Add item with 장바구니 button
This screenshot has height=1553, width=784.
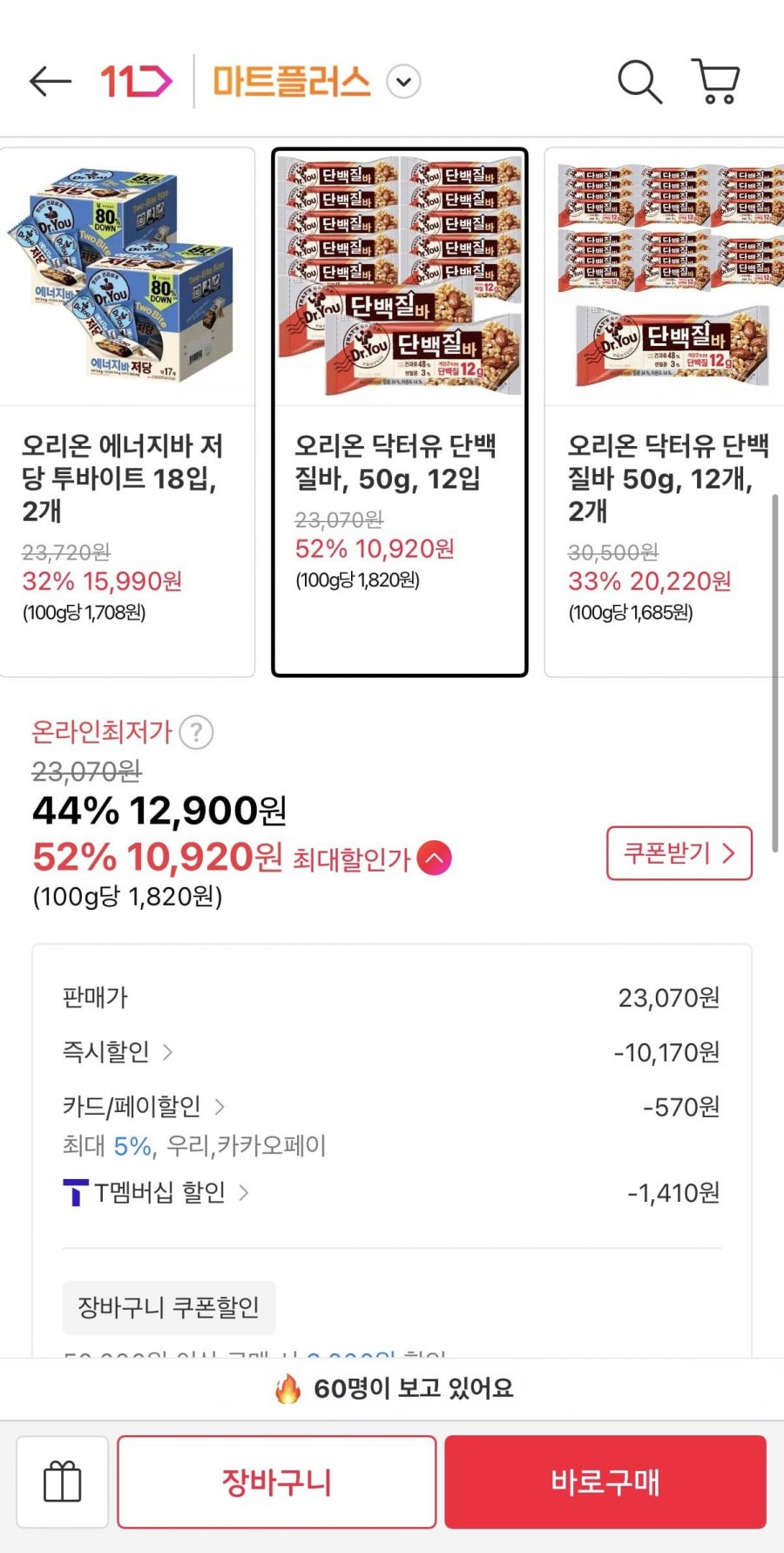pyautogui.click(x=276, y=1482)
